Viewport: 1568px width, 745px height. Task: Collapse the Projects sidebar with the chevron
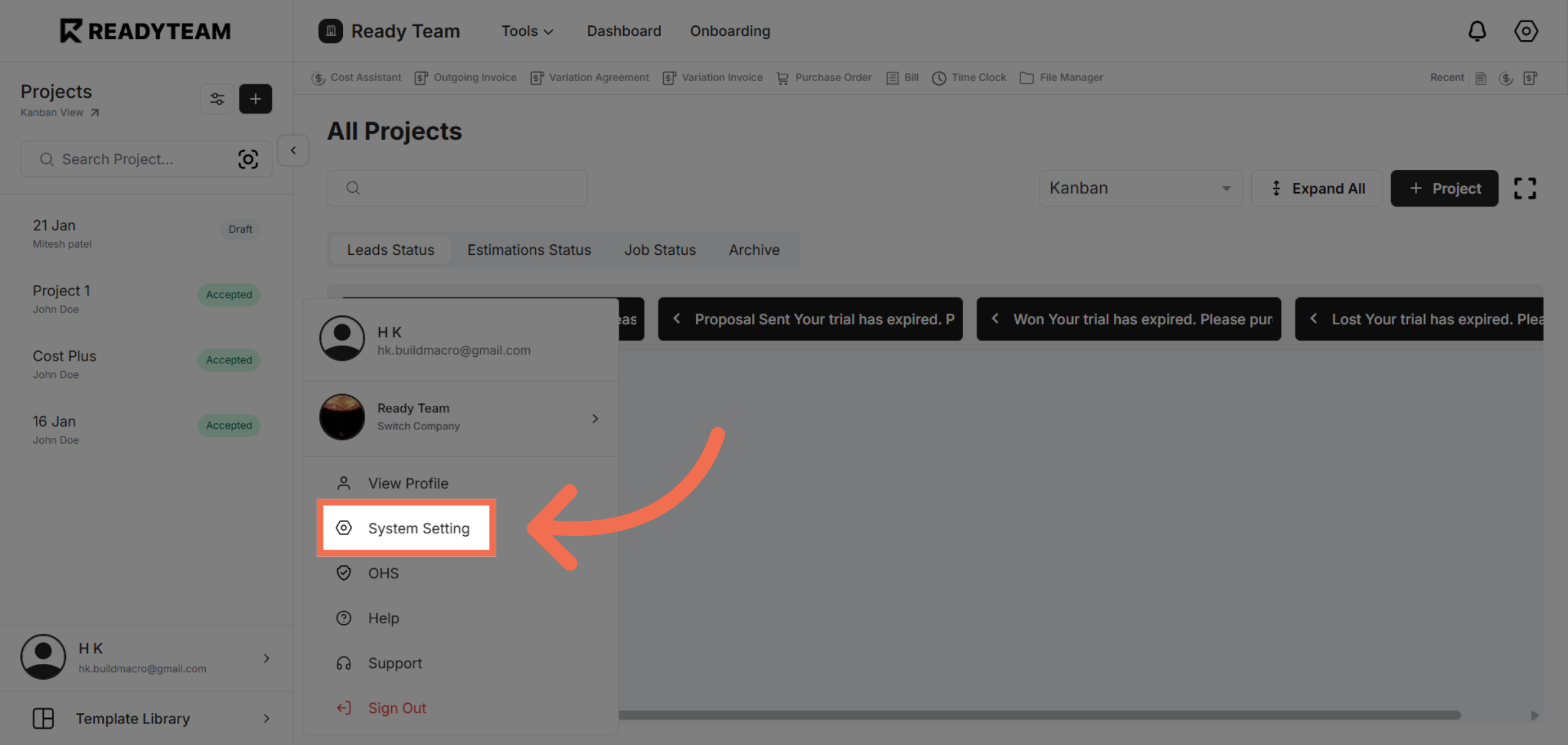pyautogui.click(x=293, y=150)
